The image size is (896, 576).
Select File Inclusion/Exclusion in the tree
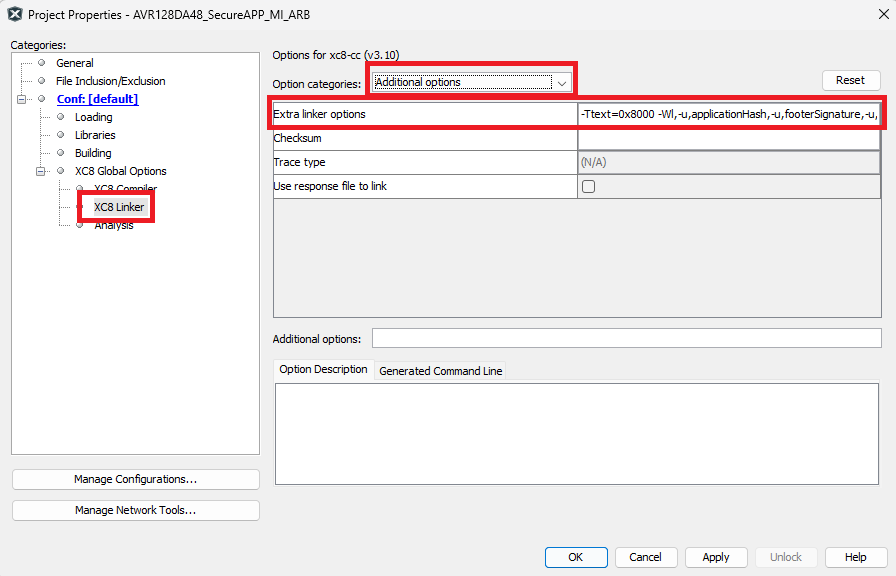click(x=110, y=81)
